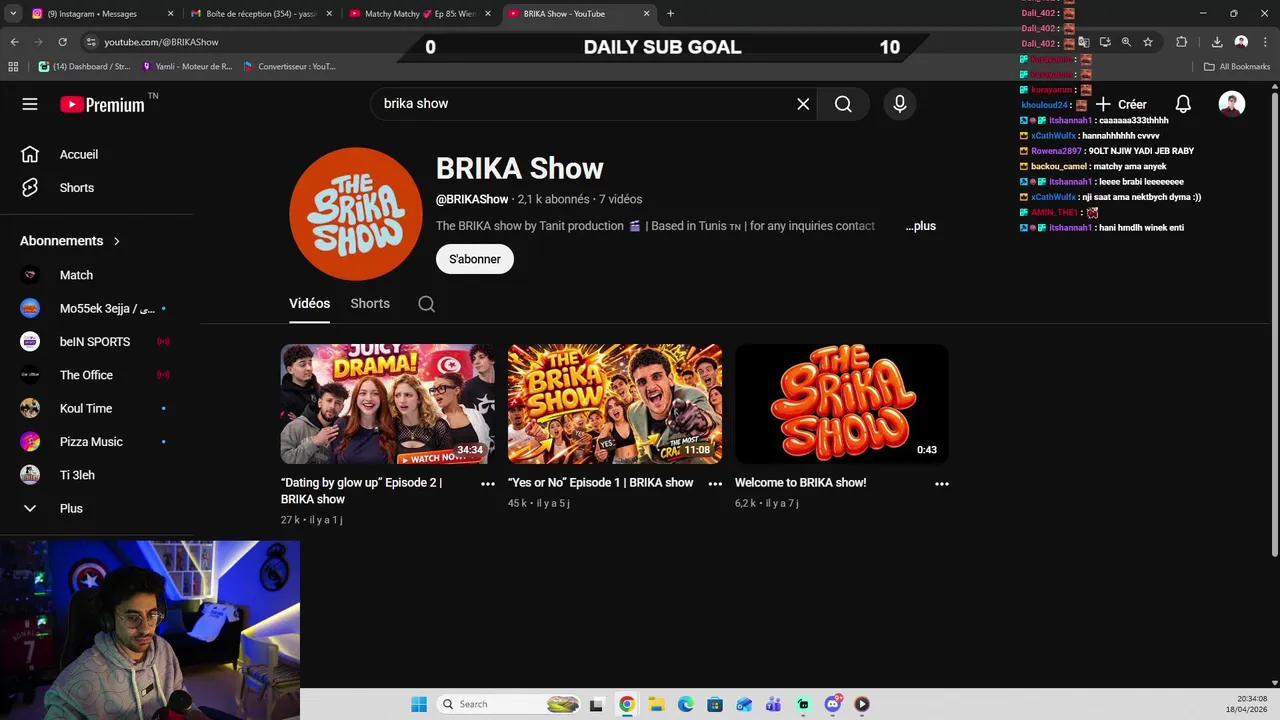
Task: Open Chrome apps grid shortcut
Action: click(x=13, y=67)
